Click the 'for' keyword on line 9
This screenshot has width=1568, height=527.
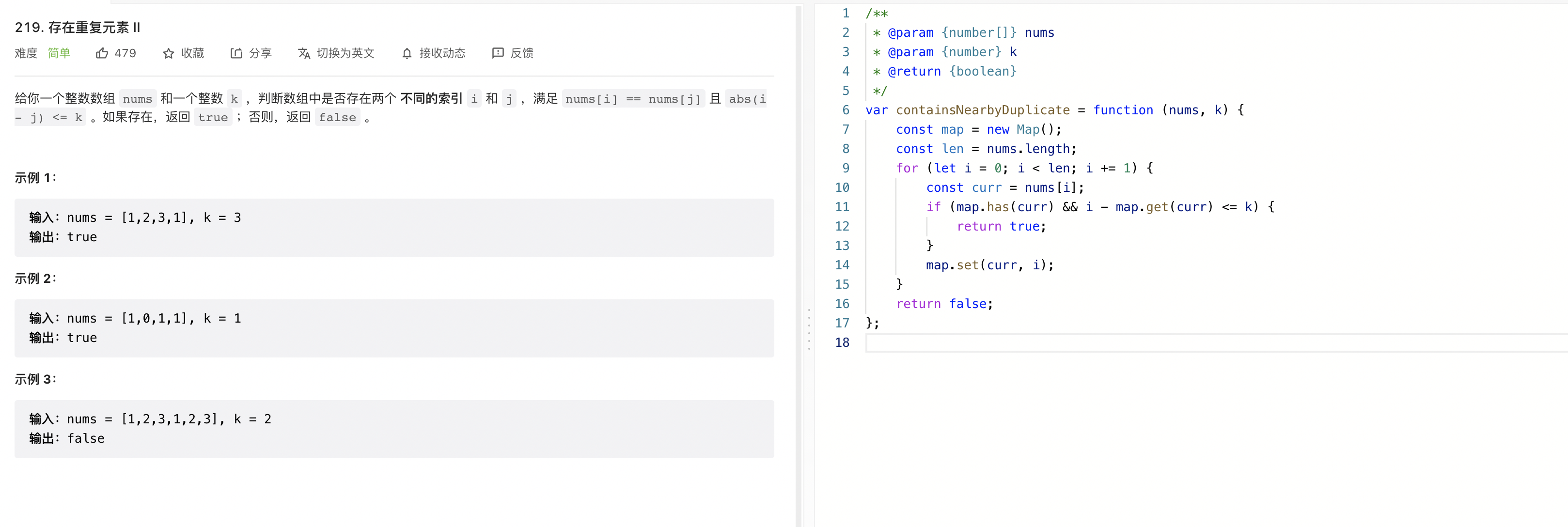point(907,169)
